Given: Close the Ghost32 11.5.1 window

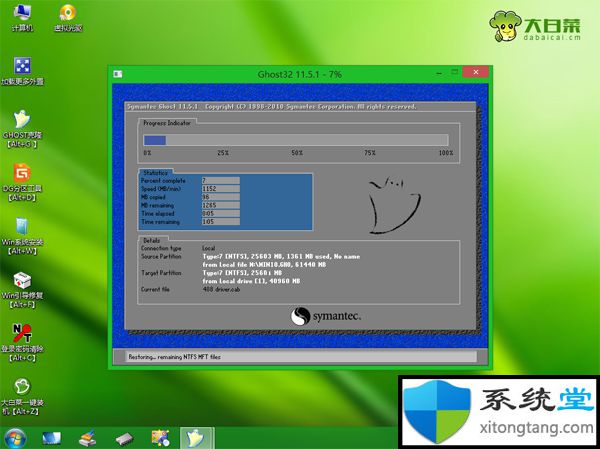Looking at the screenshot, I should (475, 72).
